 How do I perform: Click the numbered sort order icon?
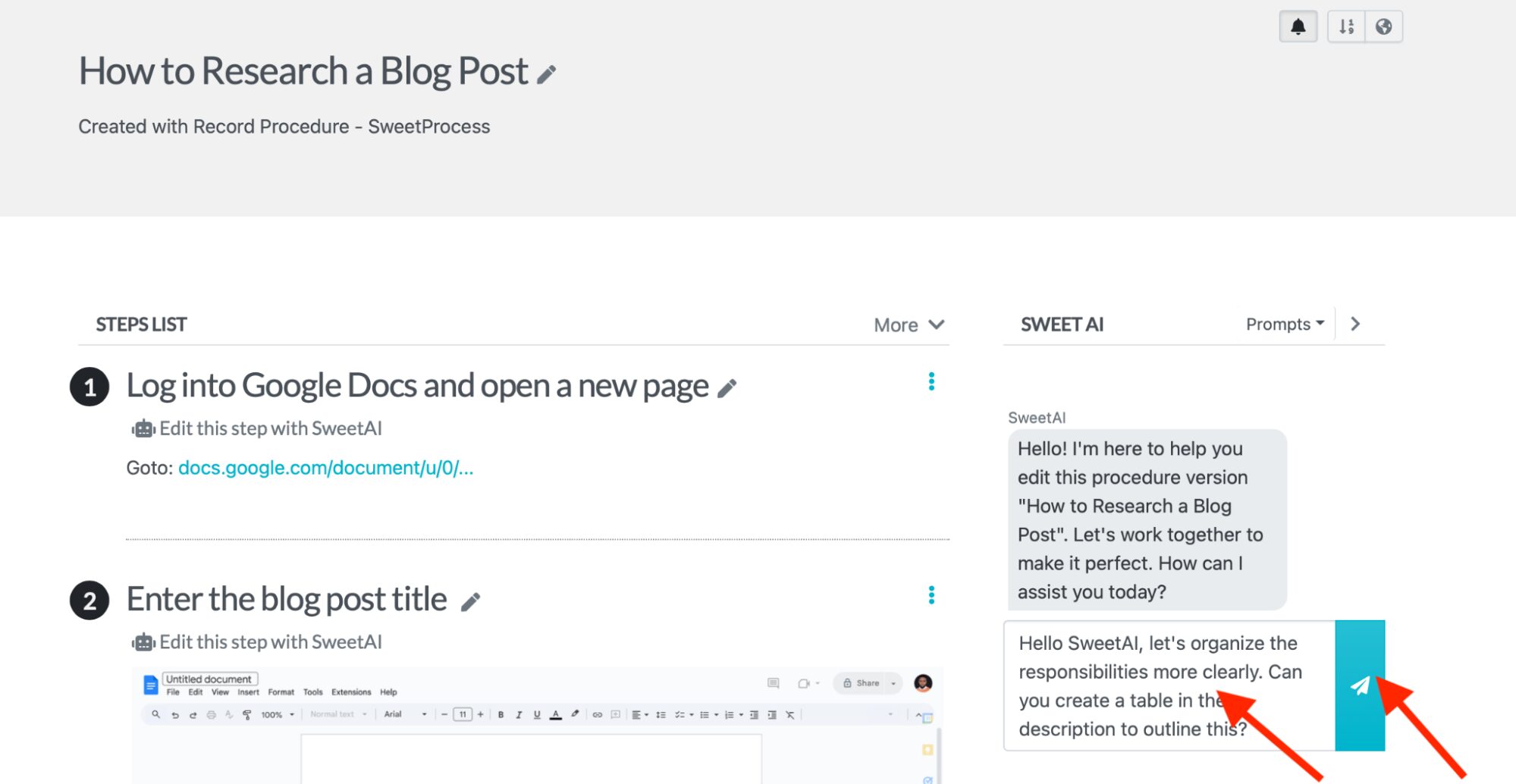pyautogui.click(x=1346, y=27)
